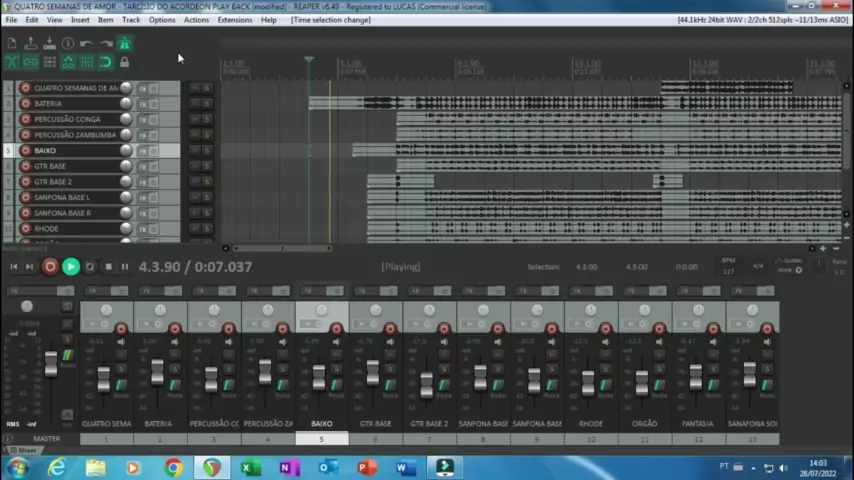Select the RHODE track name
The image size is (854, 480).
48,229
